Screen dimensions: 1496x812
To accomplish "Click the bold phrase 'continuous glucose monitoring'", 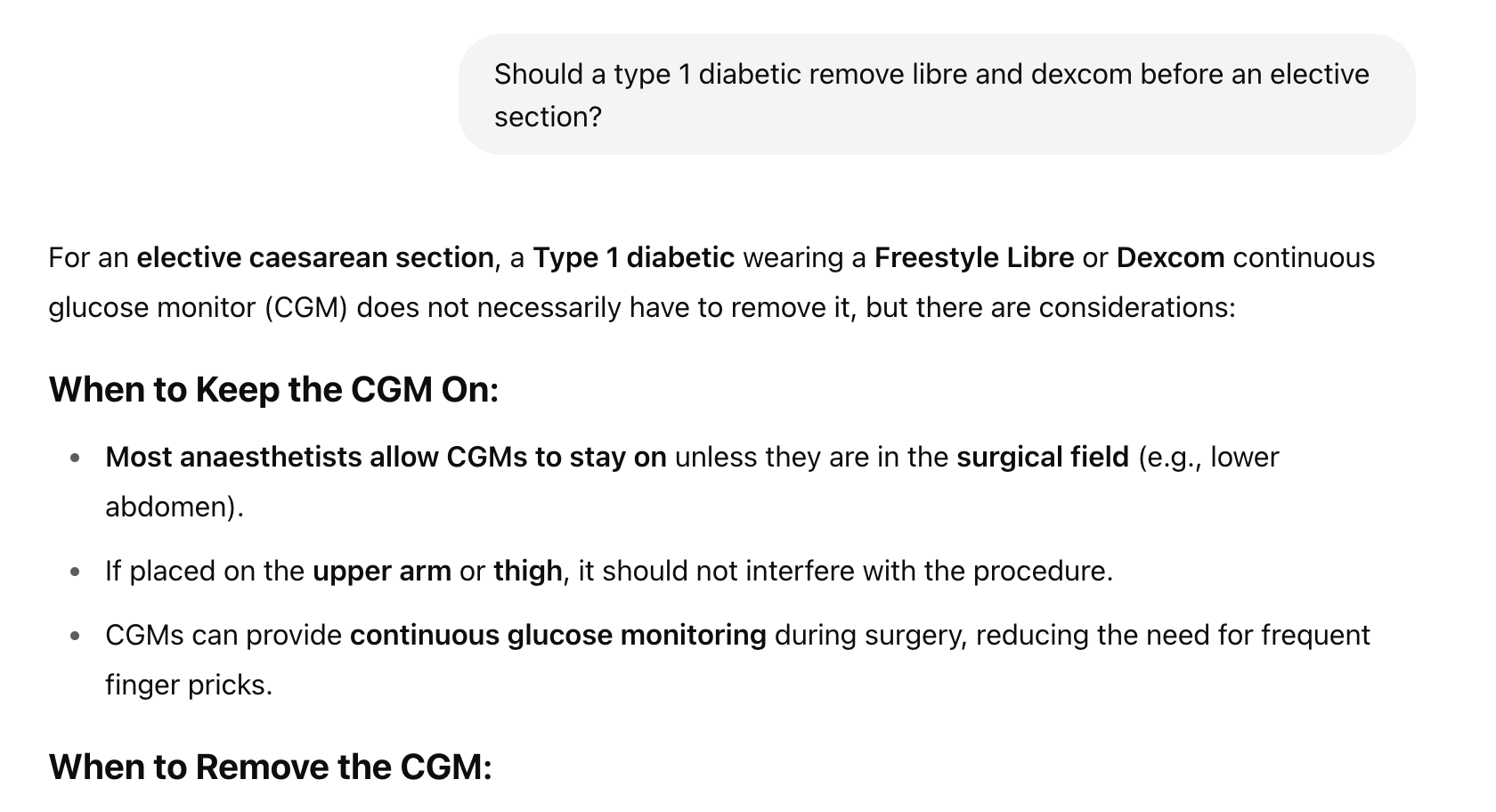I will coord(558,636).
